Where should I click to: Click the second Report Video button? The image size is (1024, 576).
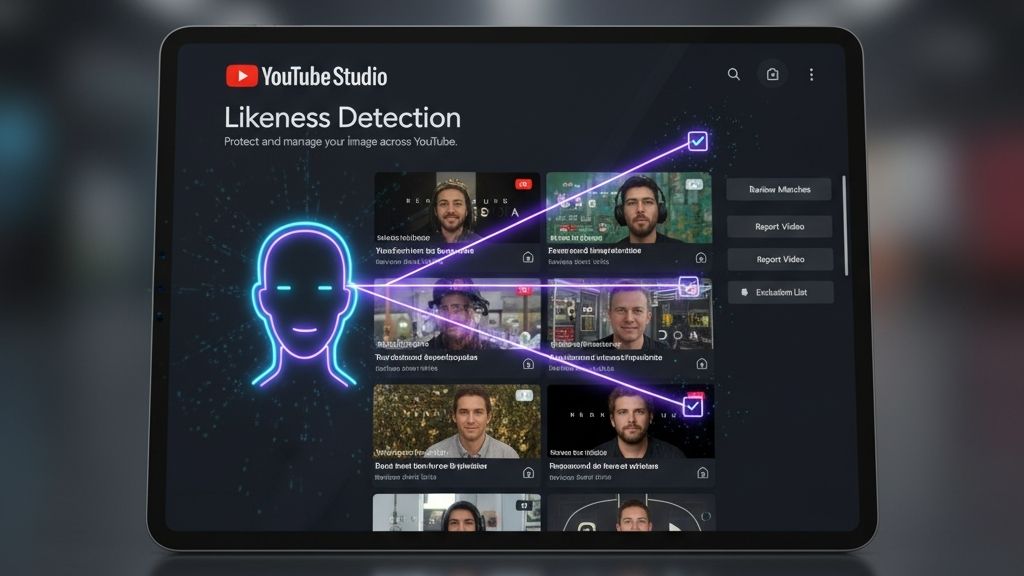pos(780,259)
